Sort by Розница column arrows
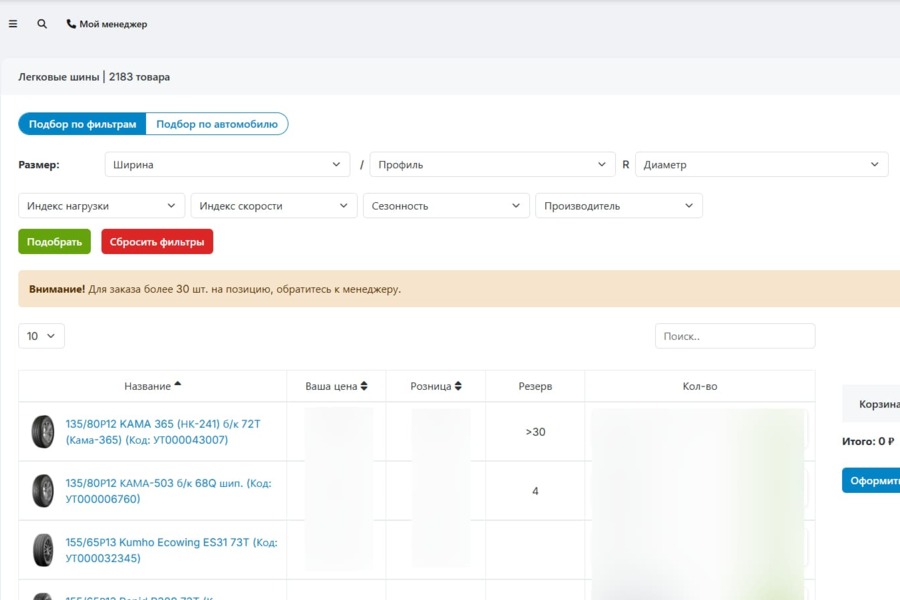This screenshot has height=600, width=900. coord(458,386)
